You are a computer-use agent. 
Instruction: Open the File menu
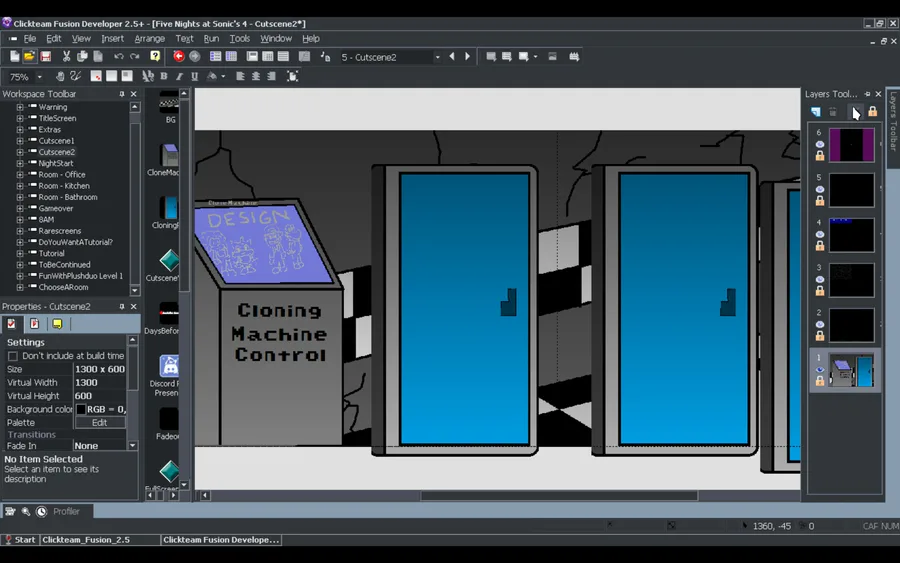(29, 38)
